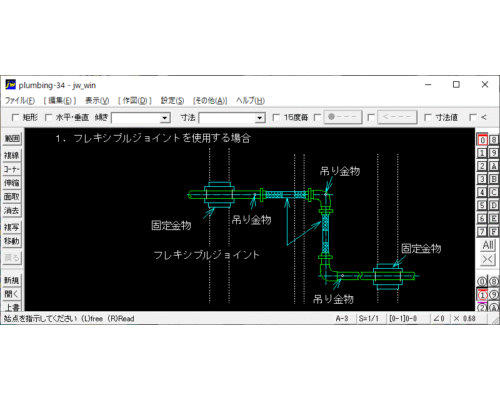The image size is (500, 400).
Task: Click the layer All button
Action: coord(488,245)
